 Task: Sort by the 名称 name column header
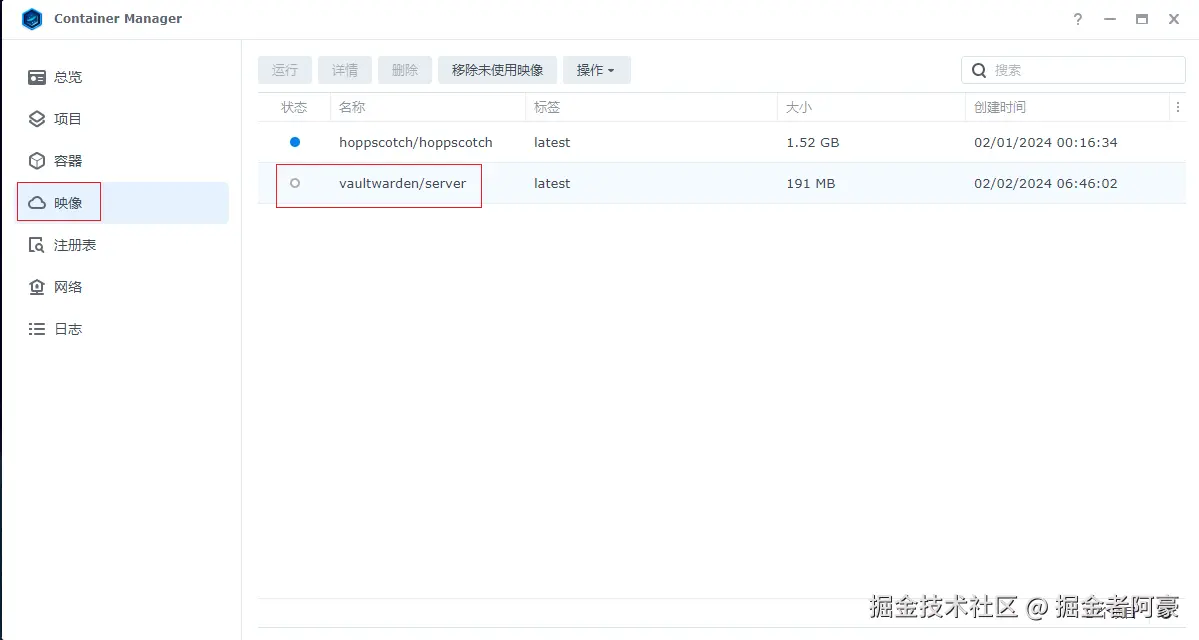click(x=427, y=108)
